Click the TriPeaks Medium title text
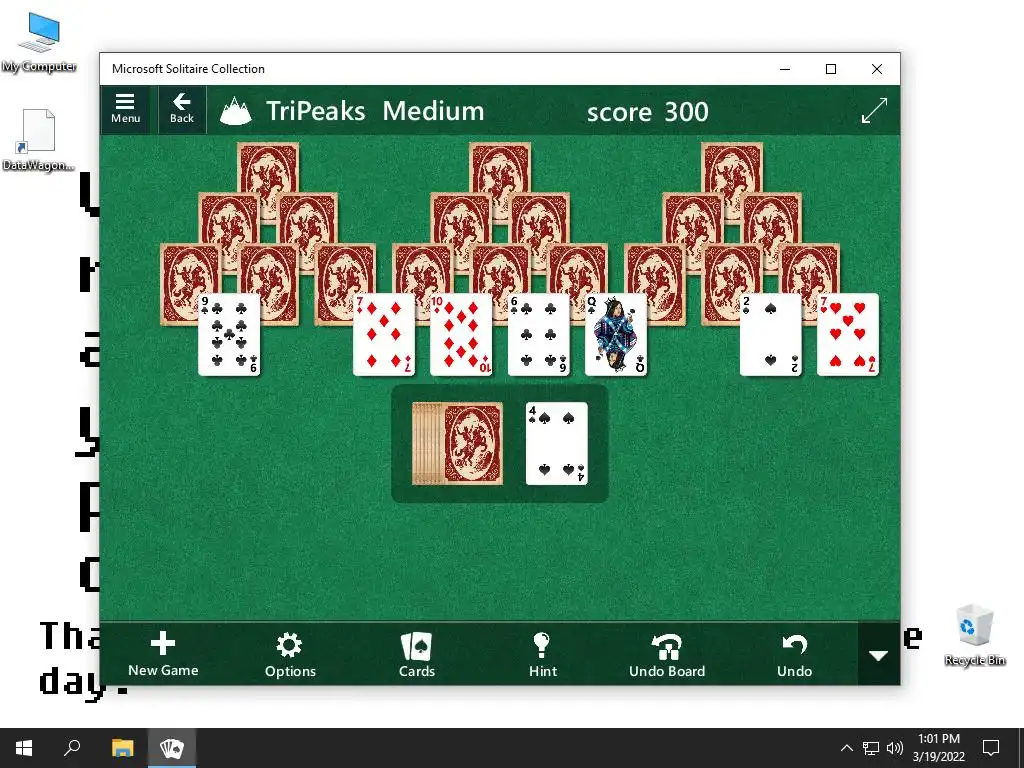The width and height of the screenshot is (1024, 768). (375, 111)
